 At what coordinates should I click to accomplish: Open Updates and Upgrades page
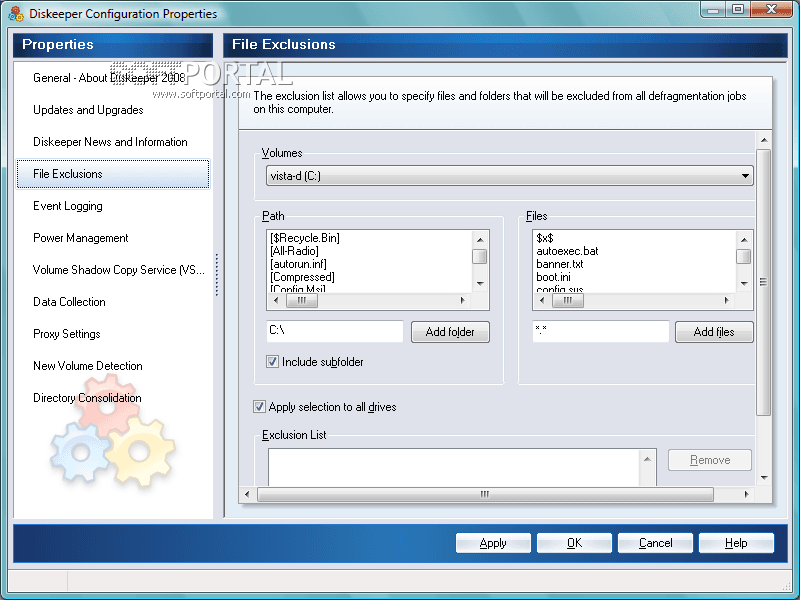pyautogui.click(x=88, y=110)
